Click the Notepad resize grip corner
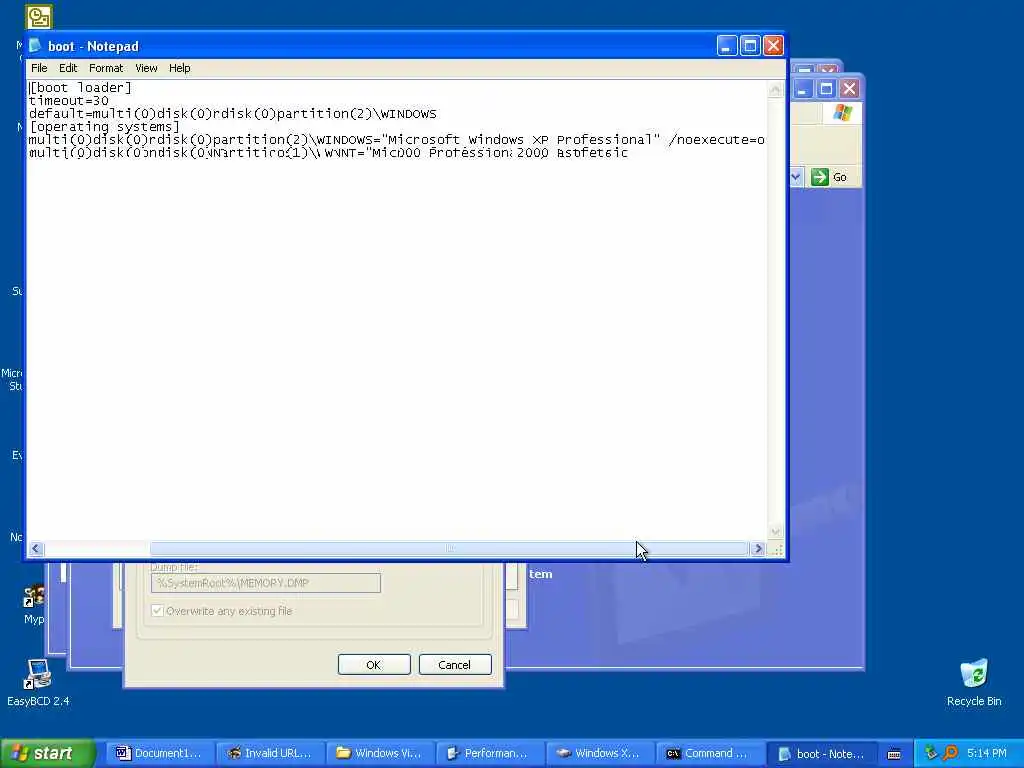 coord(776,550)
